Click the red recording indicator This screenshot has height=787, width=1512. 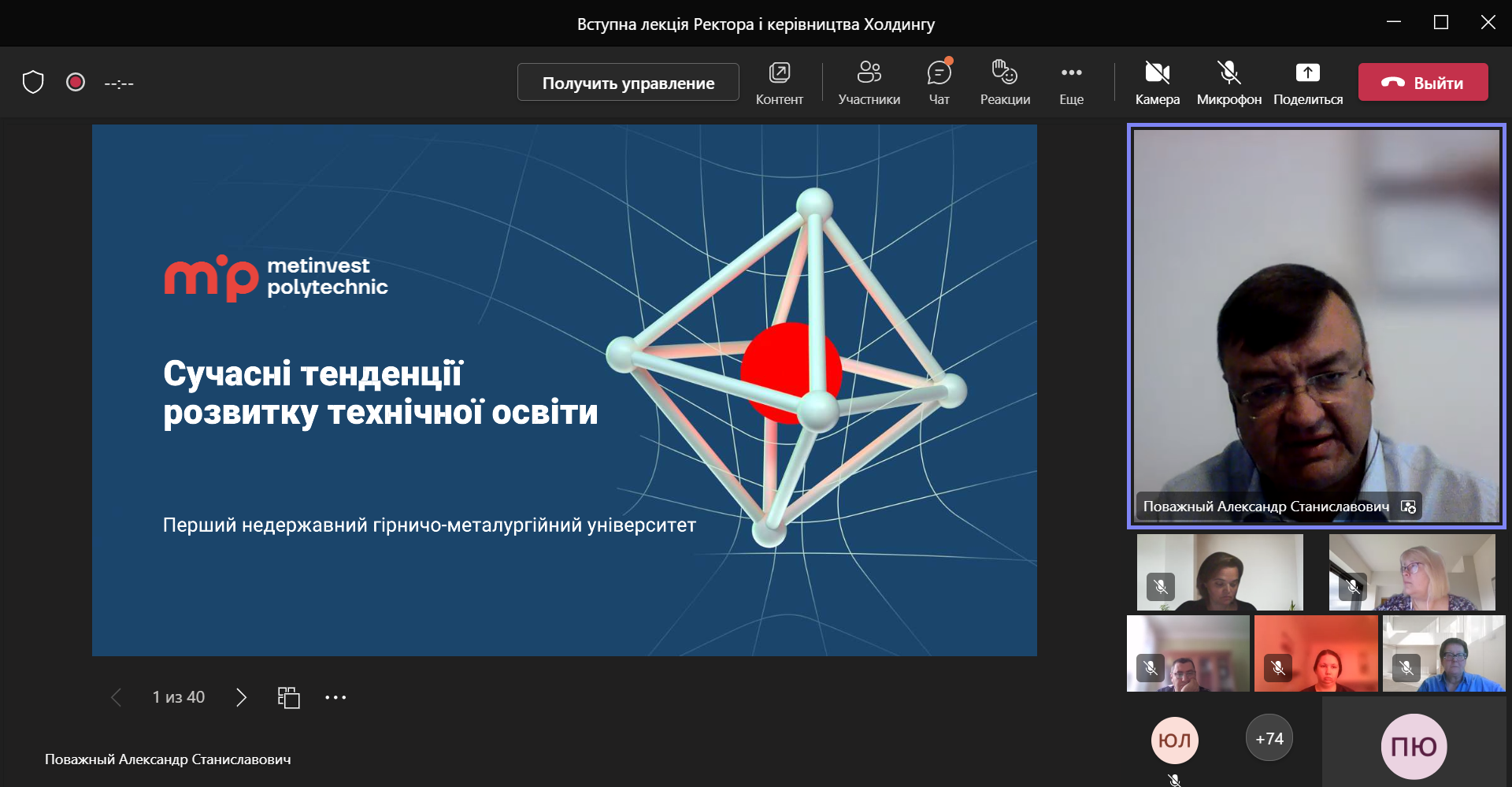76,82
